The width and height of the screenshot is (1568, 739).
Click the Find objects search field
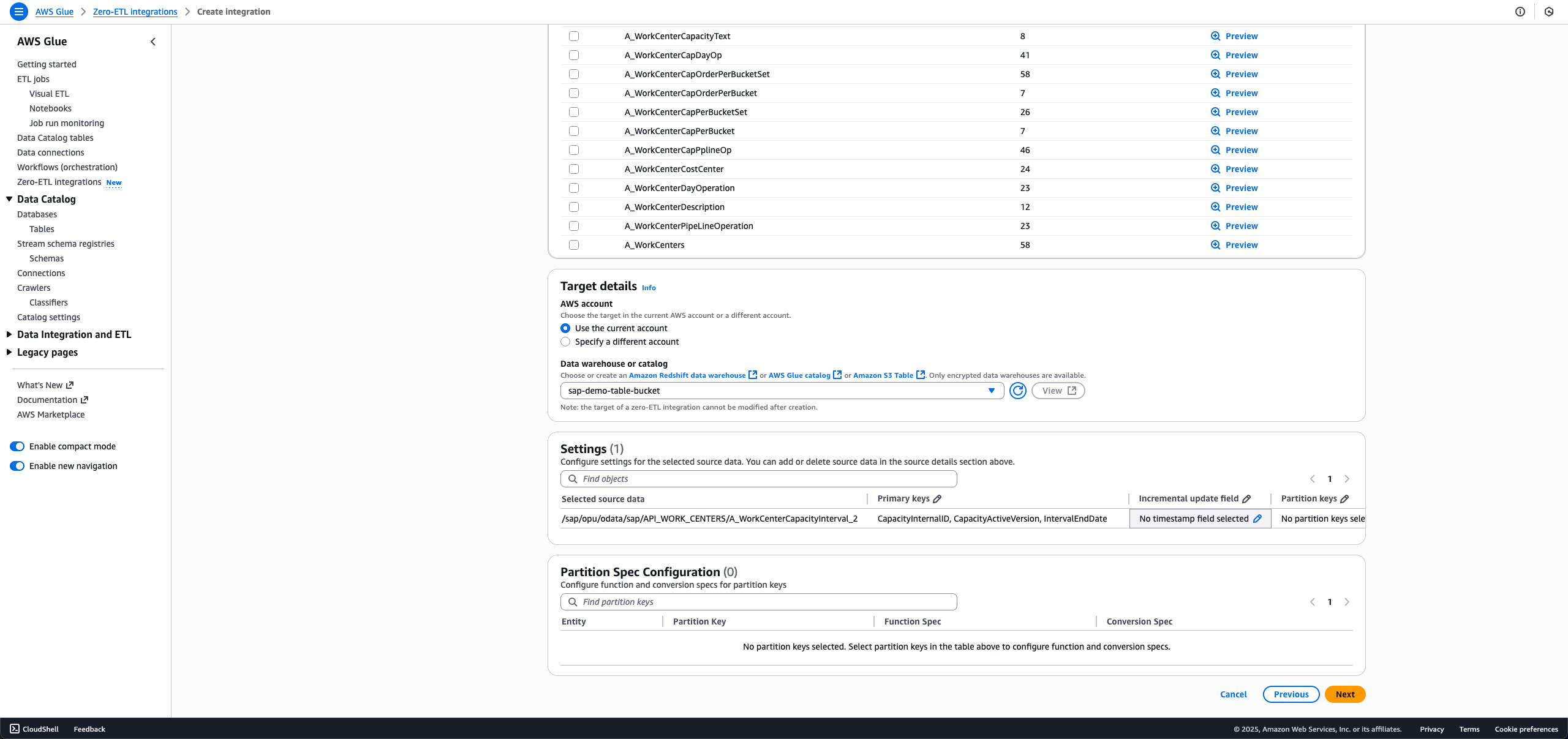click(x=758, y=479)
